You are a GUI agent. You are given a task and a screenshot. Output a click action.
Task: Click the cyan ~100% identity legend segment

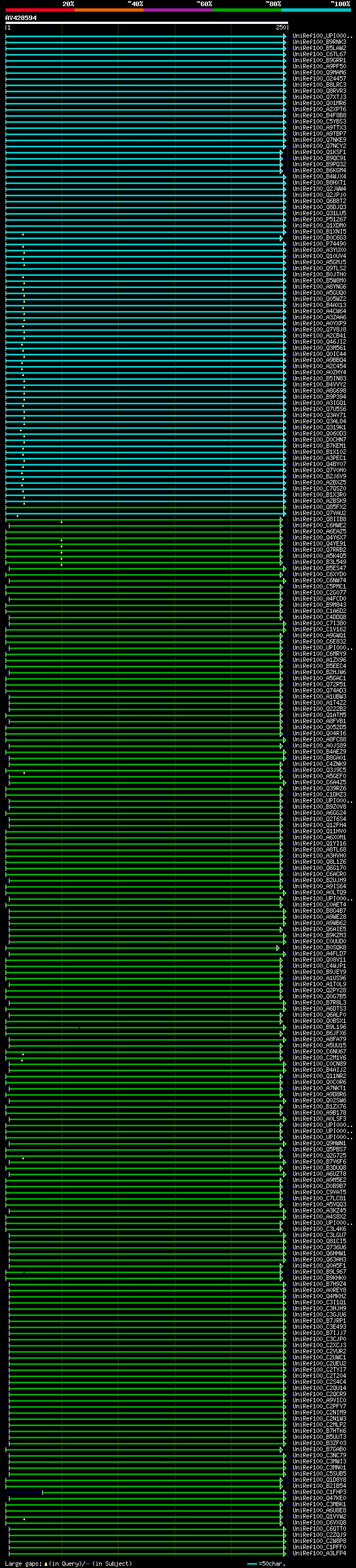(317, 10)
